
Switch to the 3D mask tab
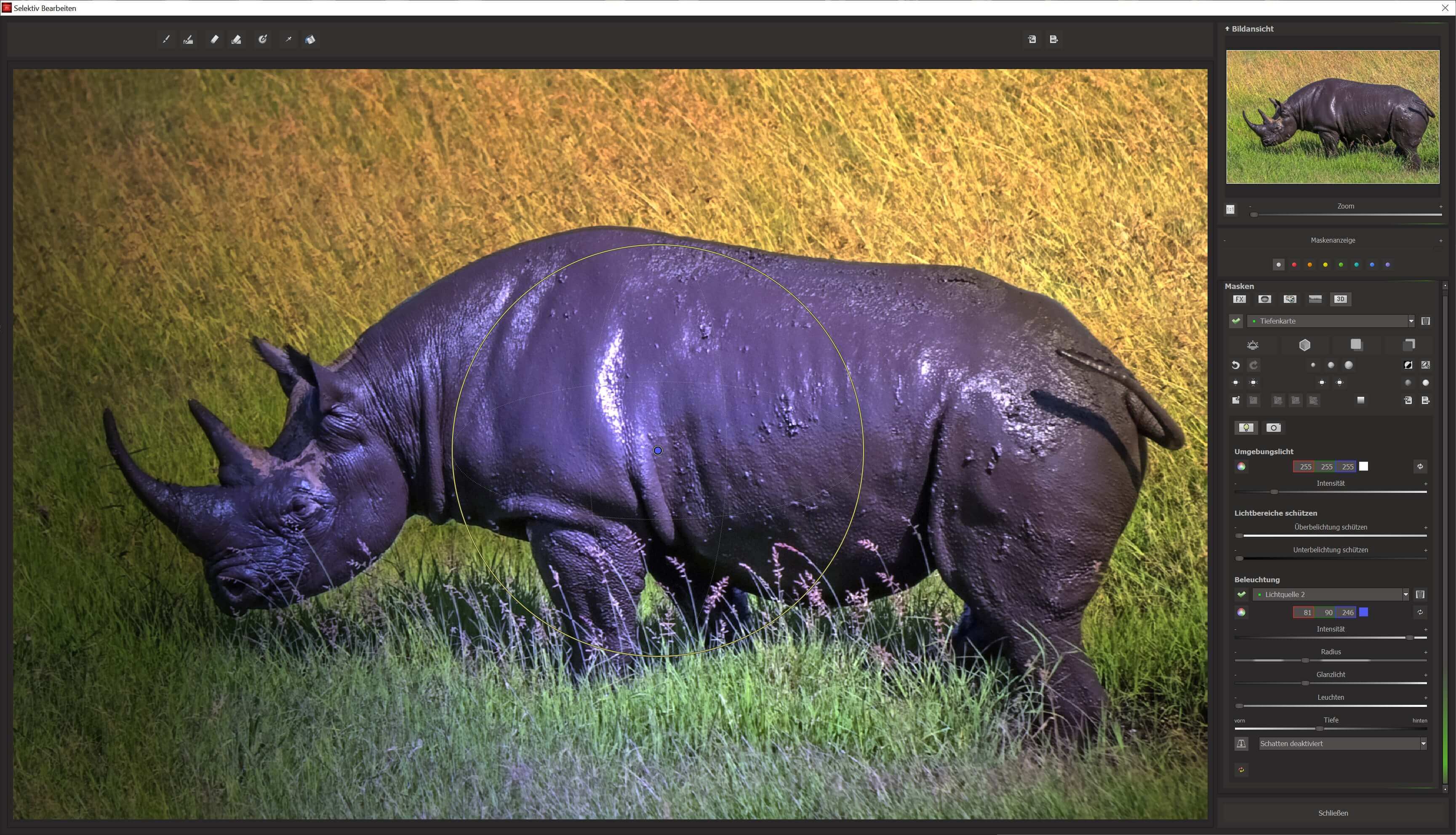tap(1340, 300)
